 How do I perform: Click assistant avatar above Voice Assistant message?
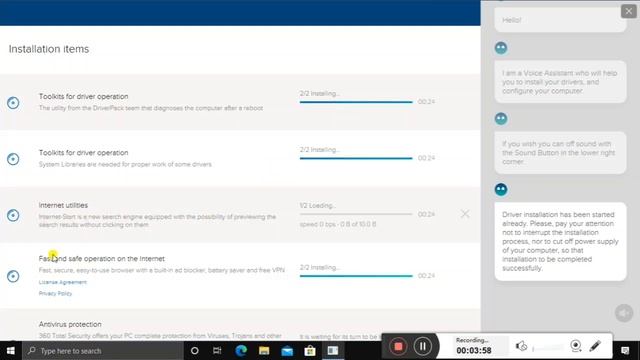(501, 48)
